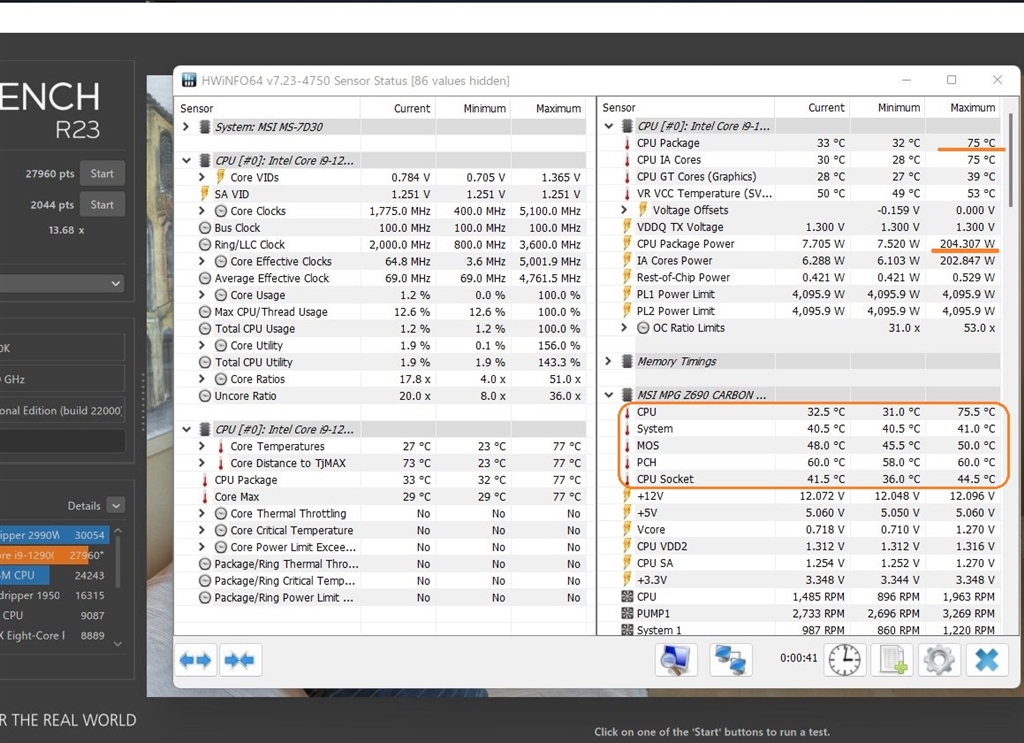
Task: Click the right pane Maximum column header
Action: [972, 108]
